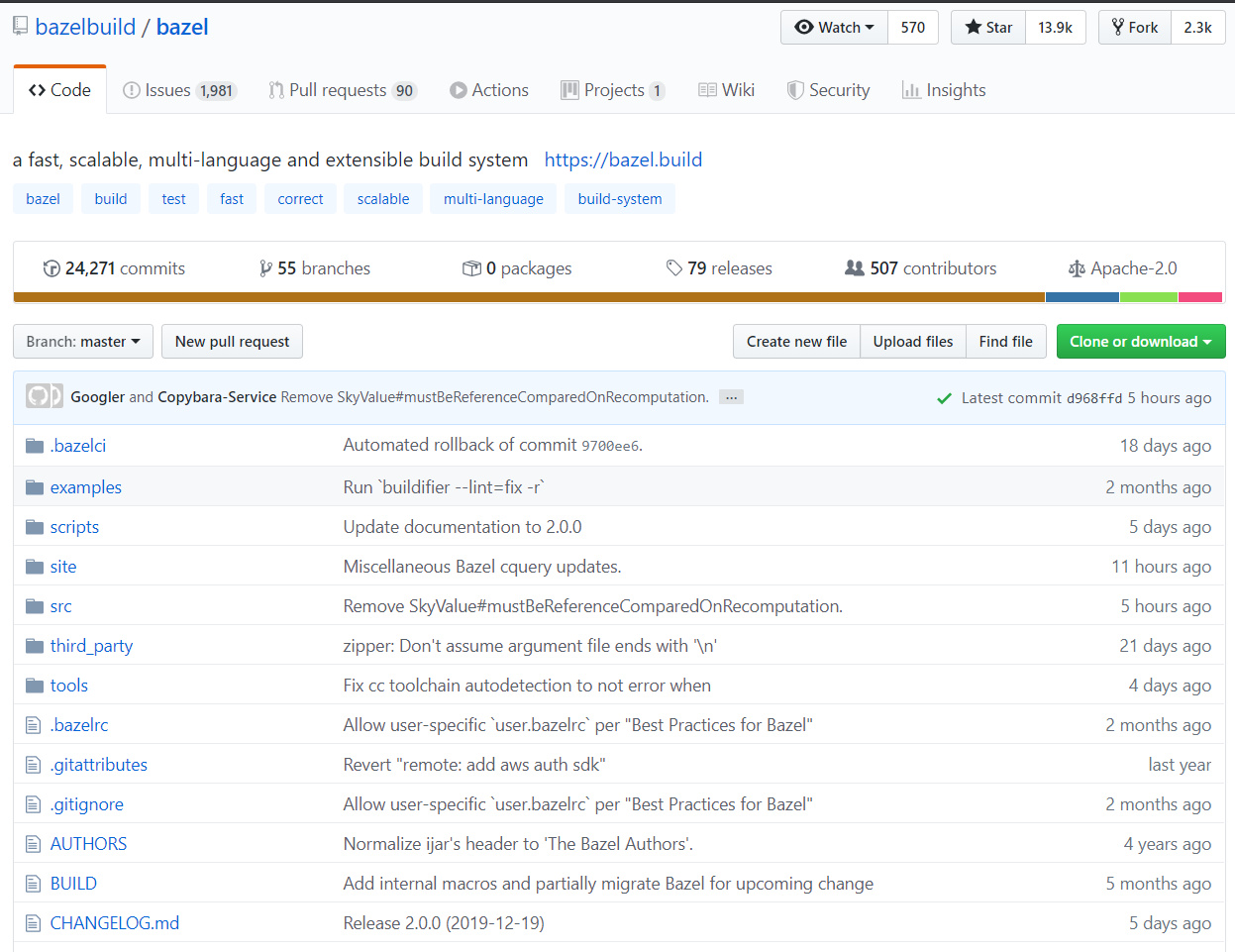Click the CHANGELOG.md file icon

click(x=34, y=923)
